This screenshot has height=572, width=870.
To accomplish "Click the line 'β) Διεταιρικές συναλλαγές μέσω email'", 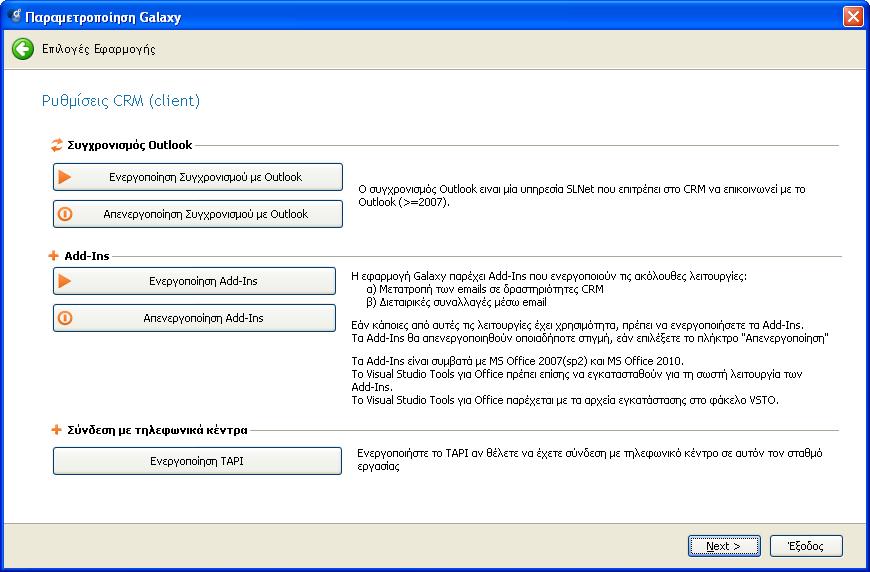I will [x=457, y=302].
